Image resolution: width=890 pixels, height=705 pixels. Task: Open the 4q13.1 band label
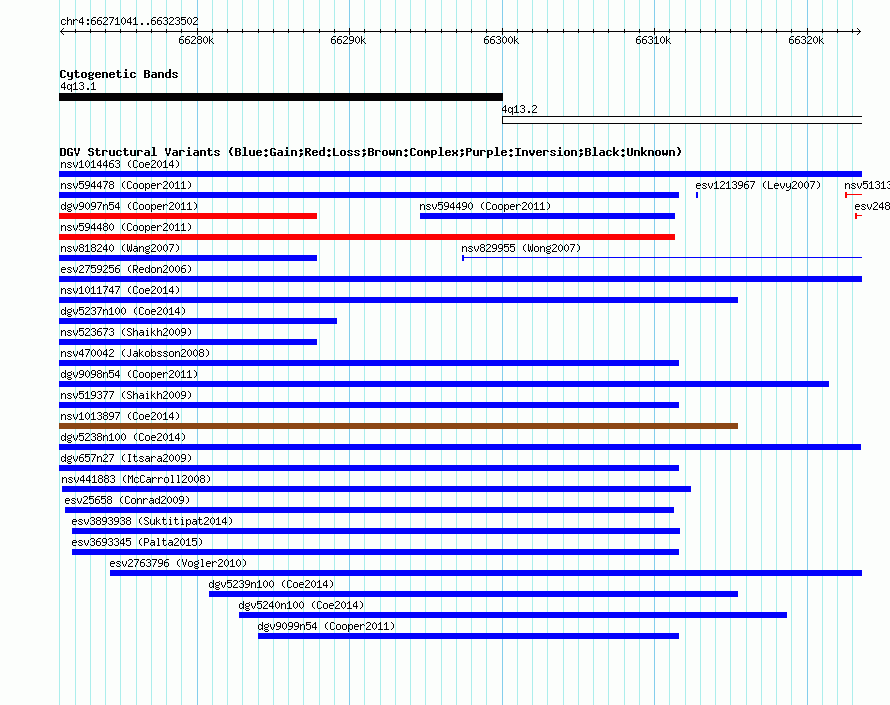pyautogui.click(x=78, y=86)
